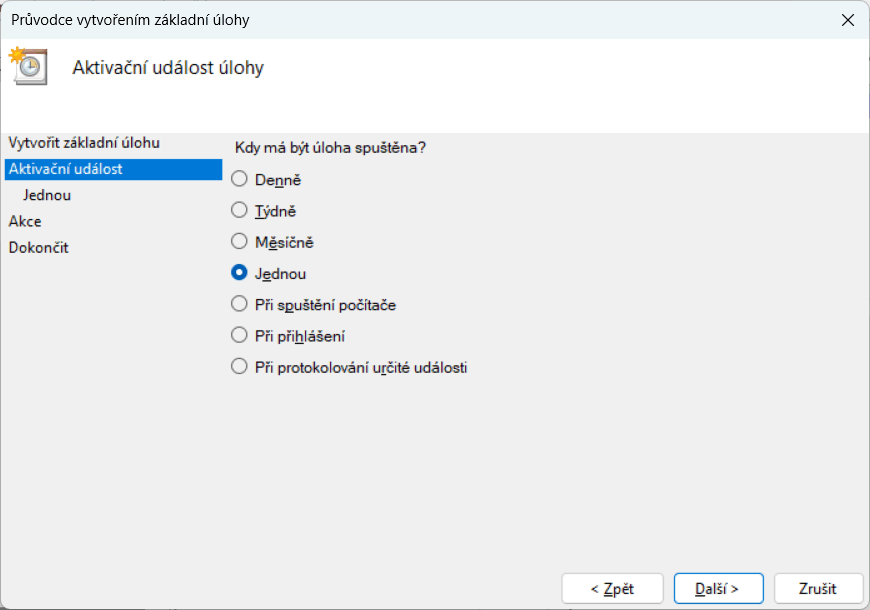The image size is (870, 610).
Task: Enable Při spuštění počítače option
Action: [x=239, y=304]
